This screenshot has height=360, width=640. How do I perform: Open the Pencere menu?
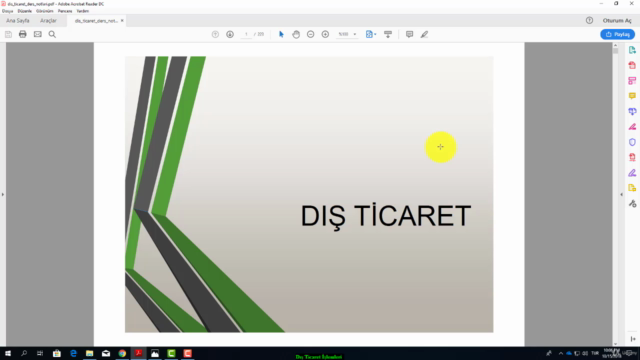pyautogui.click(x=65, y=11)
